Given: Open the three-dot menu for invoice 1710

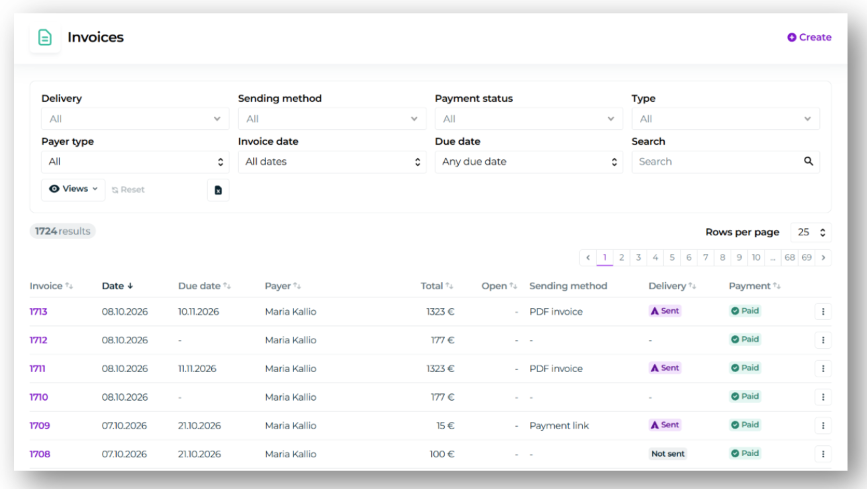Looking at the screenshot, I should tap(823, 397).
